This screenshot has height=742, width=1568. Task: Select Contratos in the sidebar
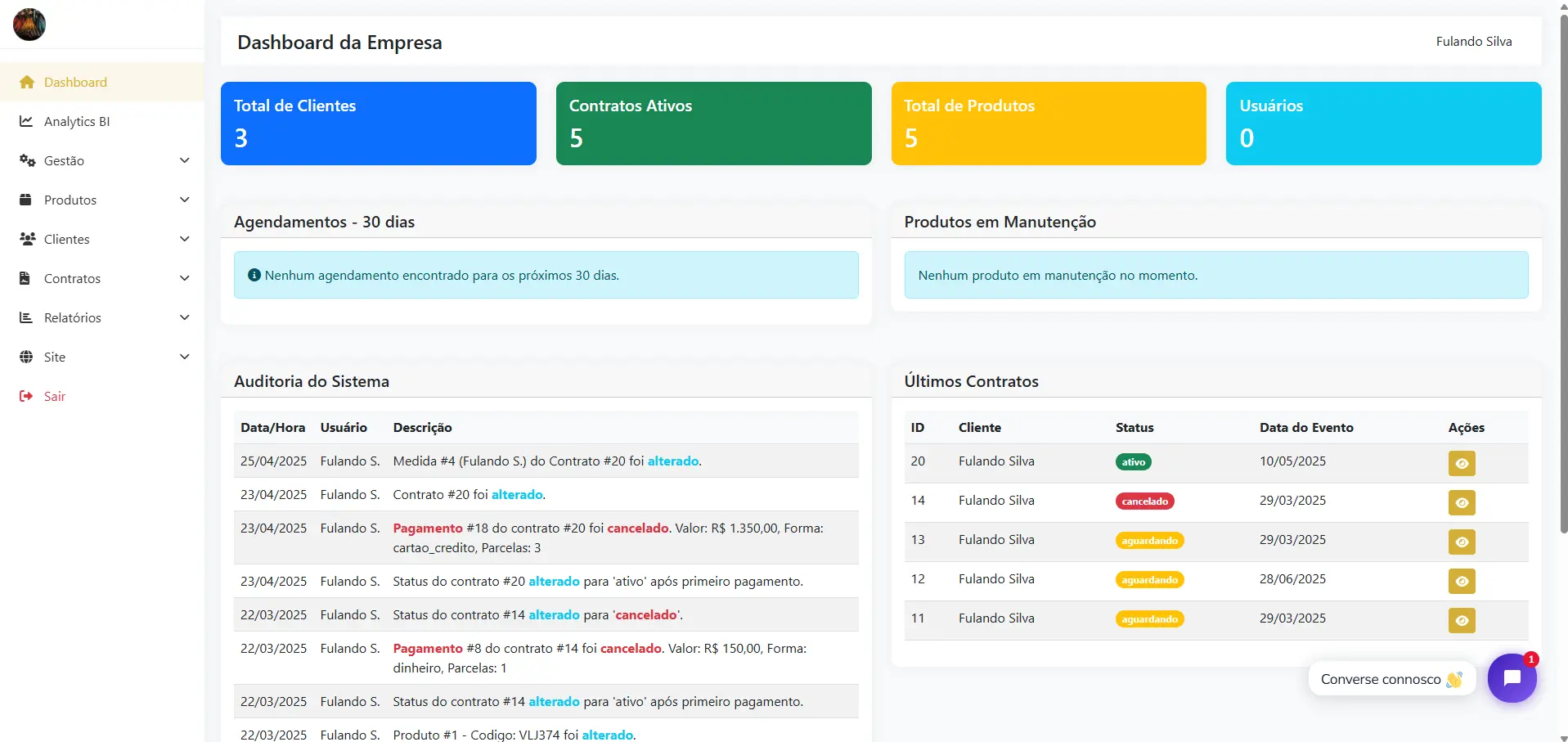point(102,278)
